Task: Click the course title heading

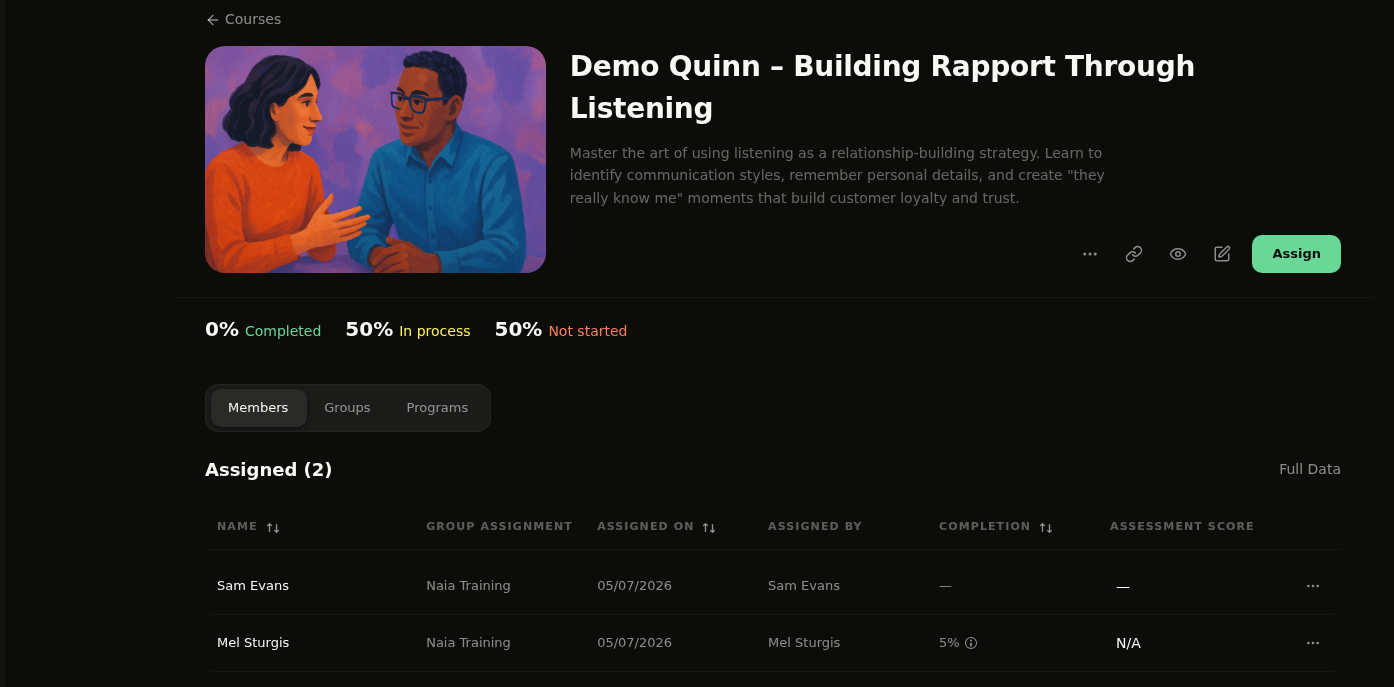Action: pos(882,87)
